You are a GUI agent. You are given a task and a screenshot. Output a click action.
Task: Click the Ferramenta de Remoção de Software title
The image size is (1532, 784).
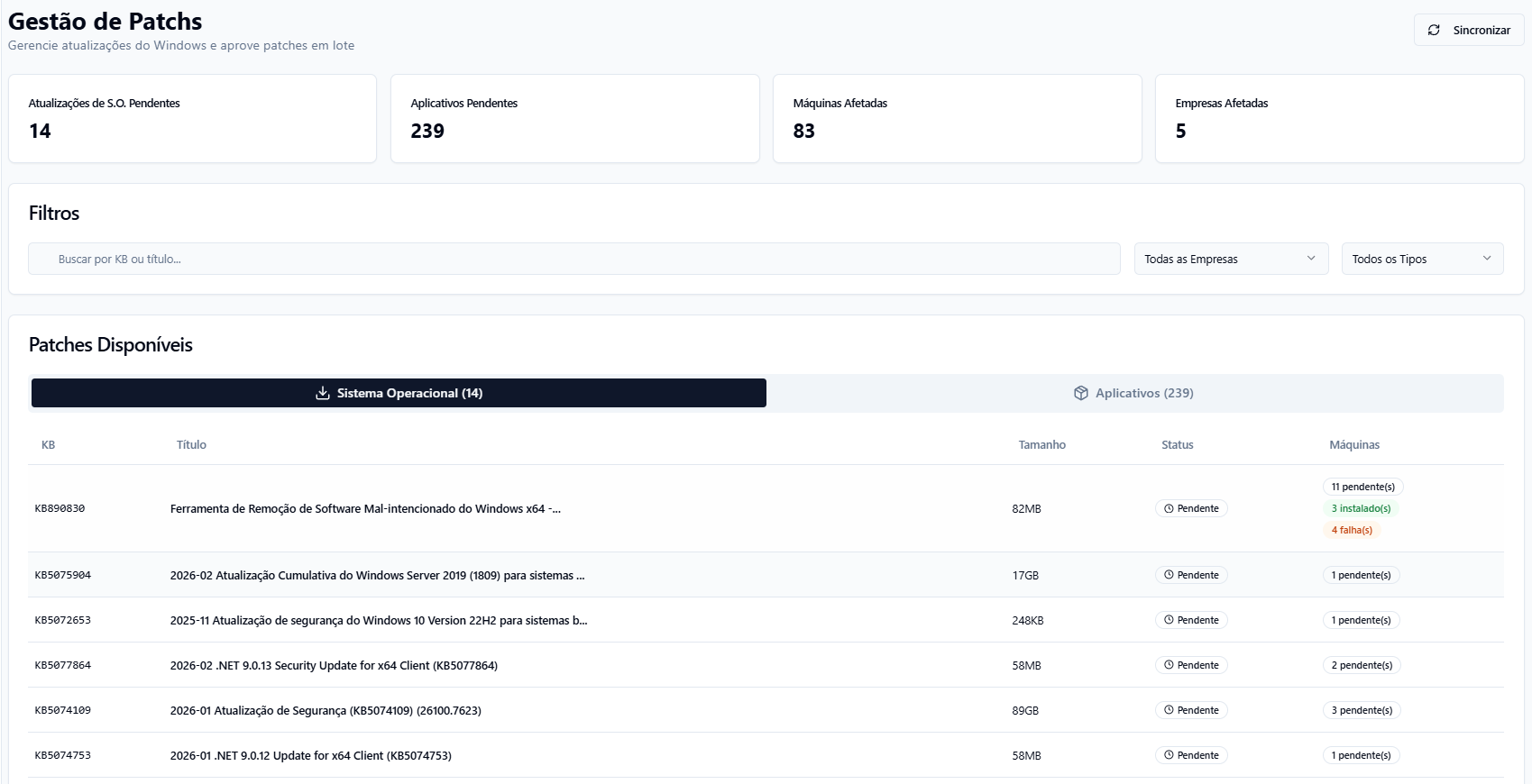pos(365,509)
